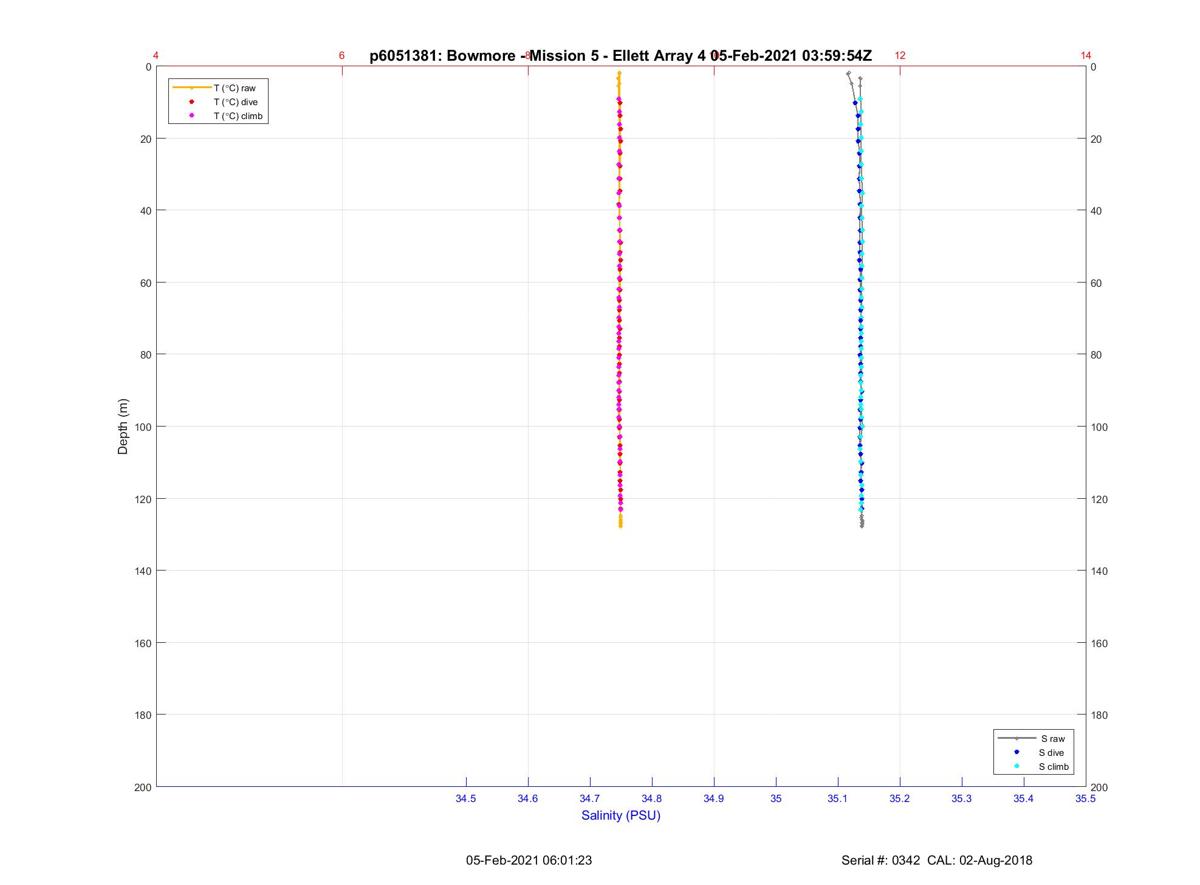Viewport: 1200px width, 885px height.
Task: Select the 'T (°C) raw' legend label
Action: pos(234,88)
